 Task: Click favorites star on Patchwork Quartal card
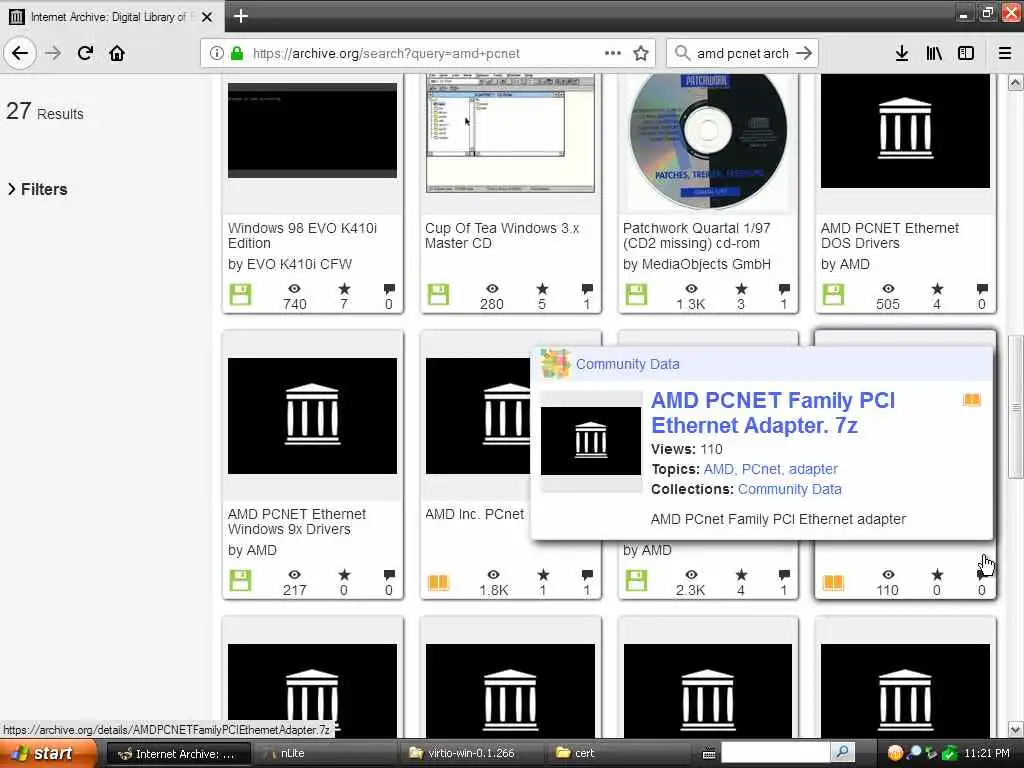(x=741, y=289)
